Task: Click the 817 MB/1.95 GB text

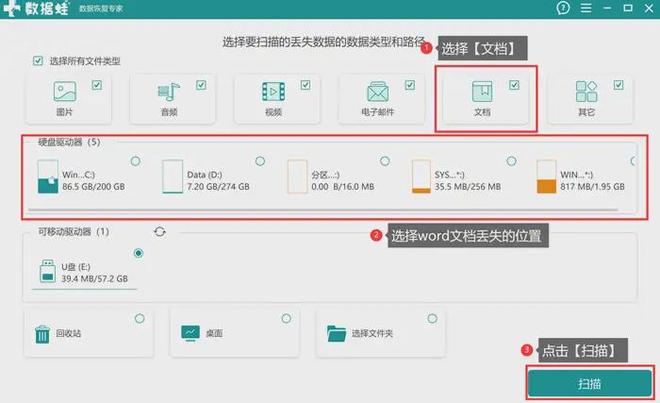Action: 592,187
